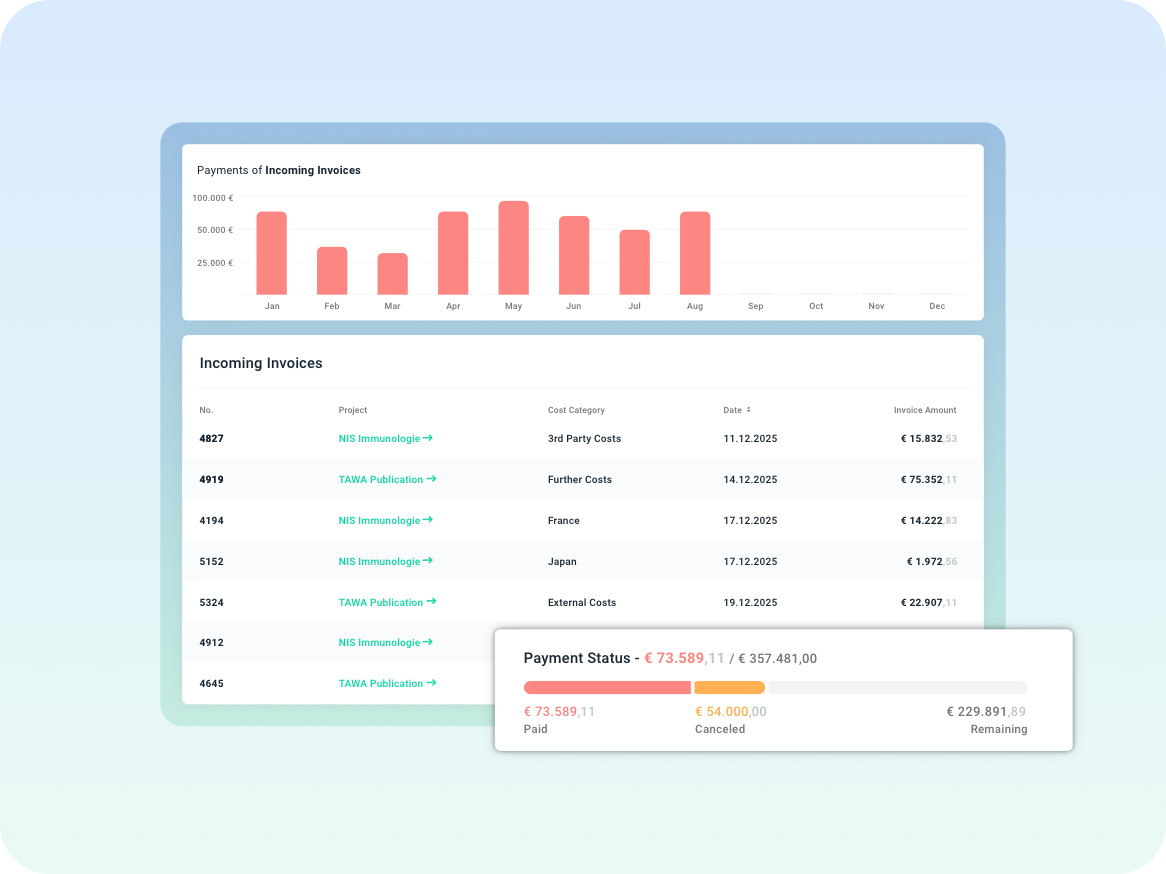Open the arrow icon beside NIS Immunologie in row 5152

(430, 561)
